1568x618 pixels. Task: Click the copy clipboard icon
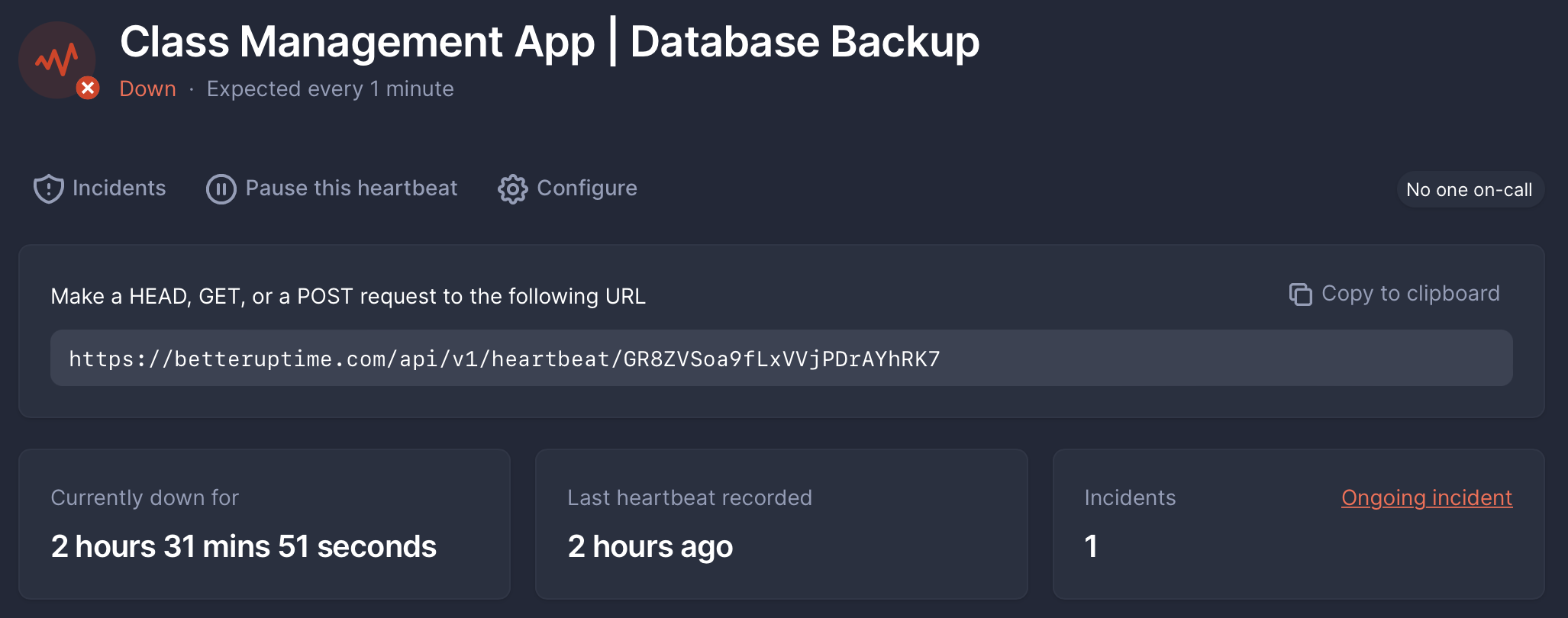(x=1300, y=294)
